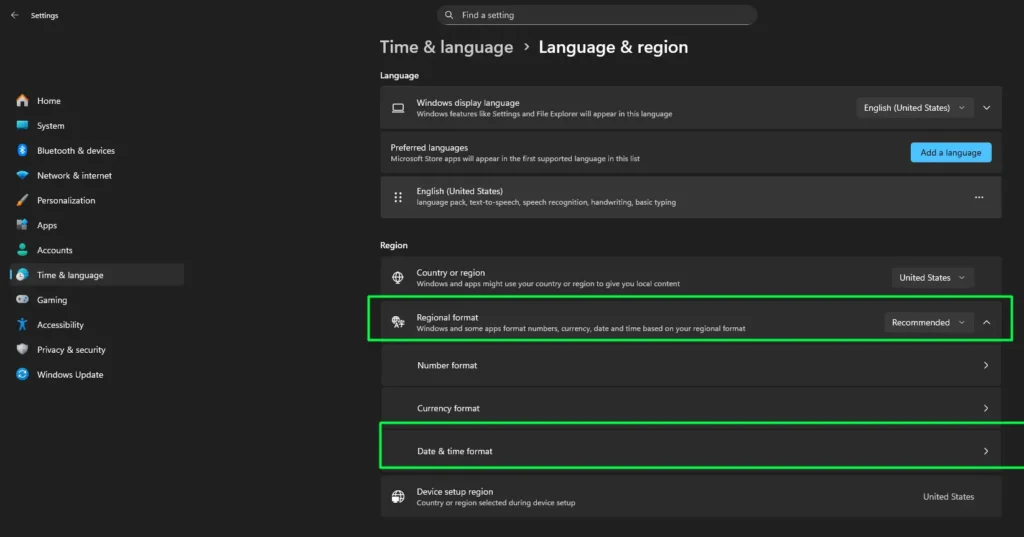
Task: Open Number format chevron
Action: pyautogui.click(x=985, y=365)
